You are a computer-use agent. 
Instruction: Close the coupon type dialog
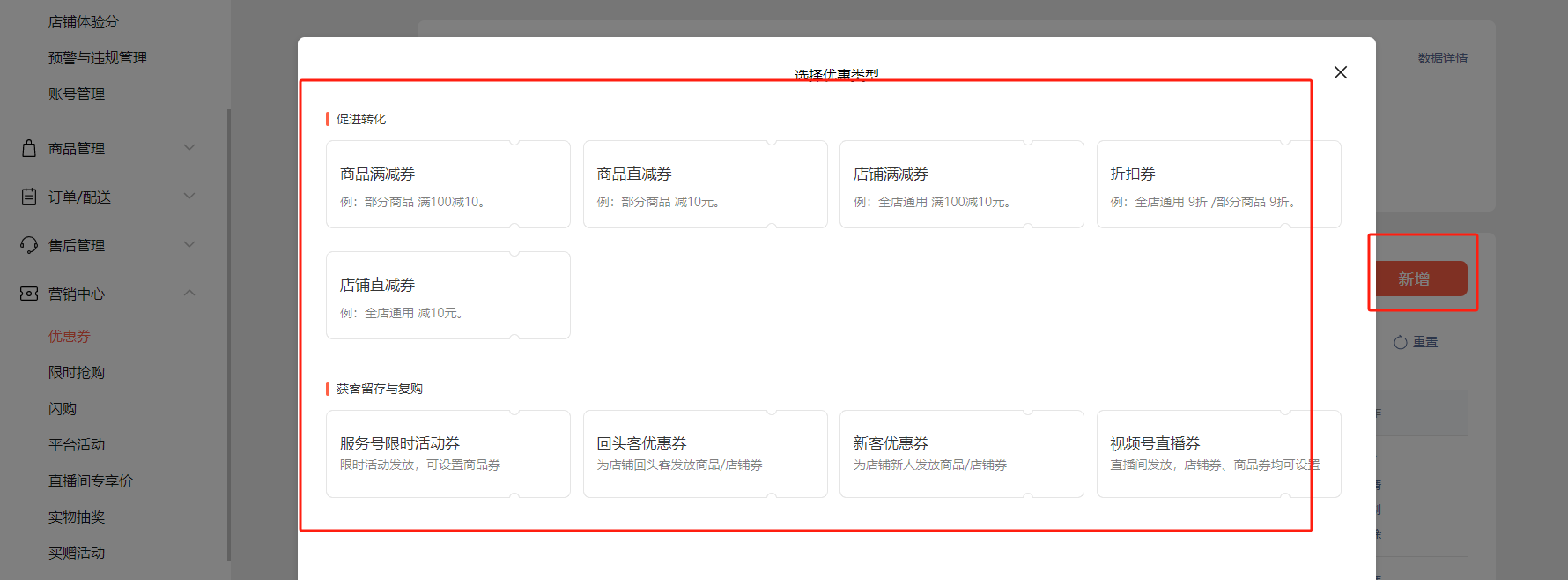tap(1341, 72)
